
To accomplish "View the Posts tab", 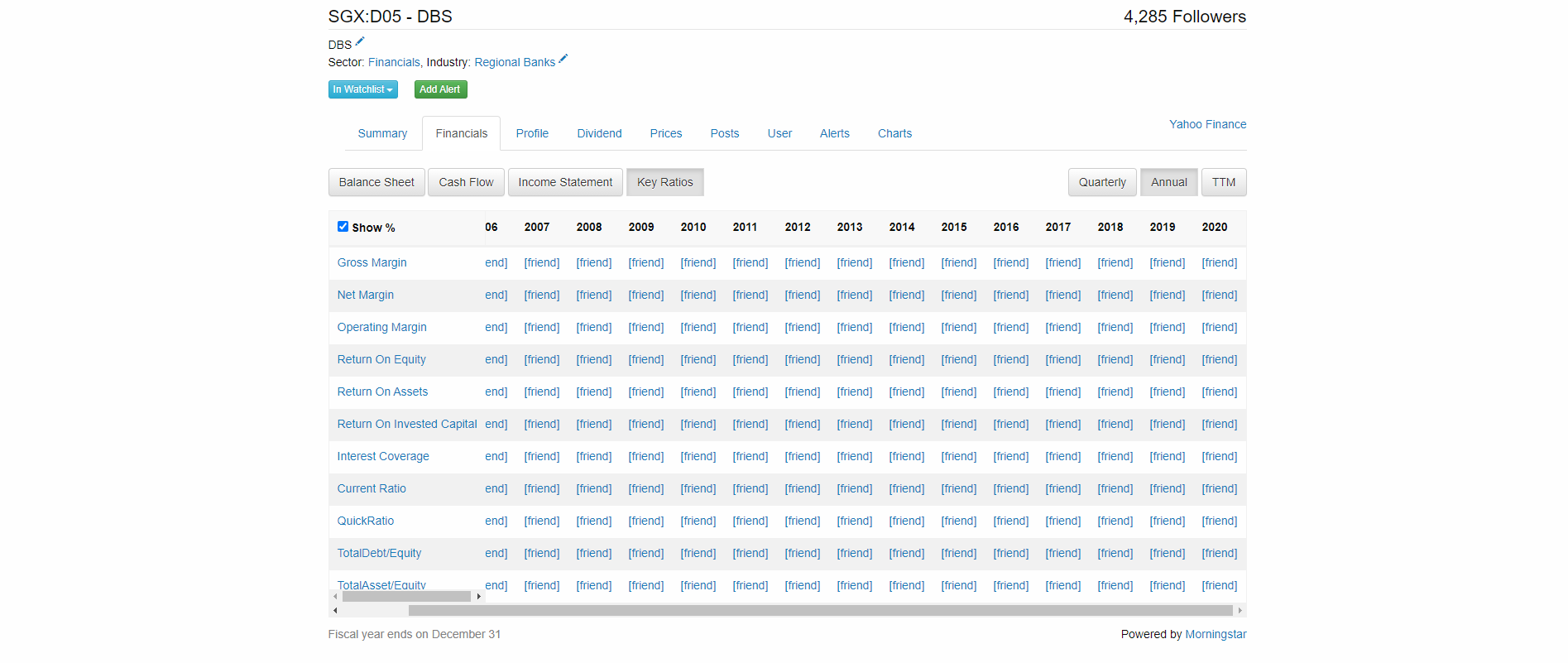I will pos(725,133).
